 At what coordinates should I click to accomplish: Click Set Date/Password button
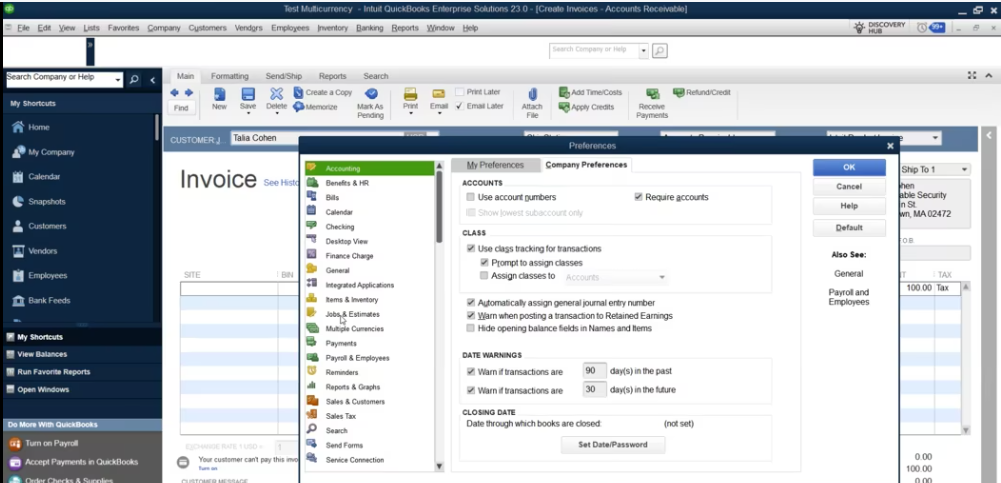click(613, 445)
